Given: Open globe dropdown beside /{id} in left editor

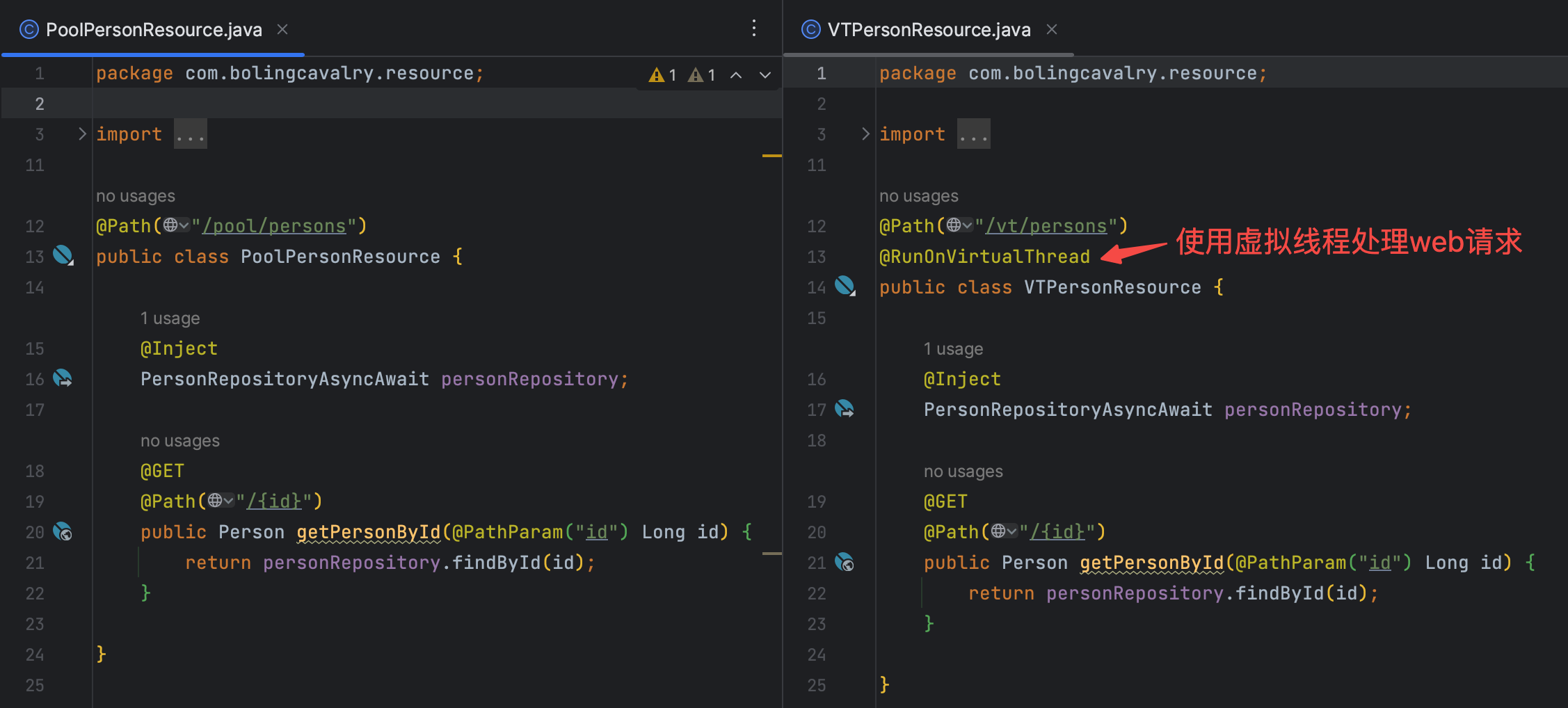Looking at the screenshot, I should (221, 501).
